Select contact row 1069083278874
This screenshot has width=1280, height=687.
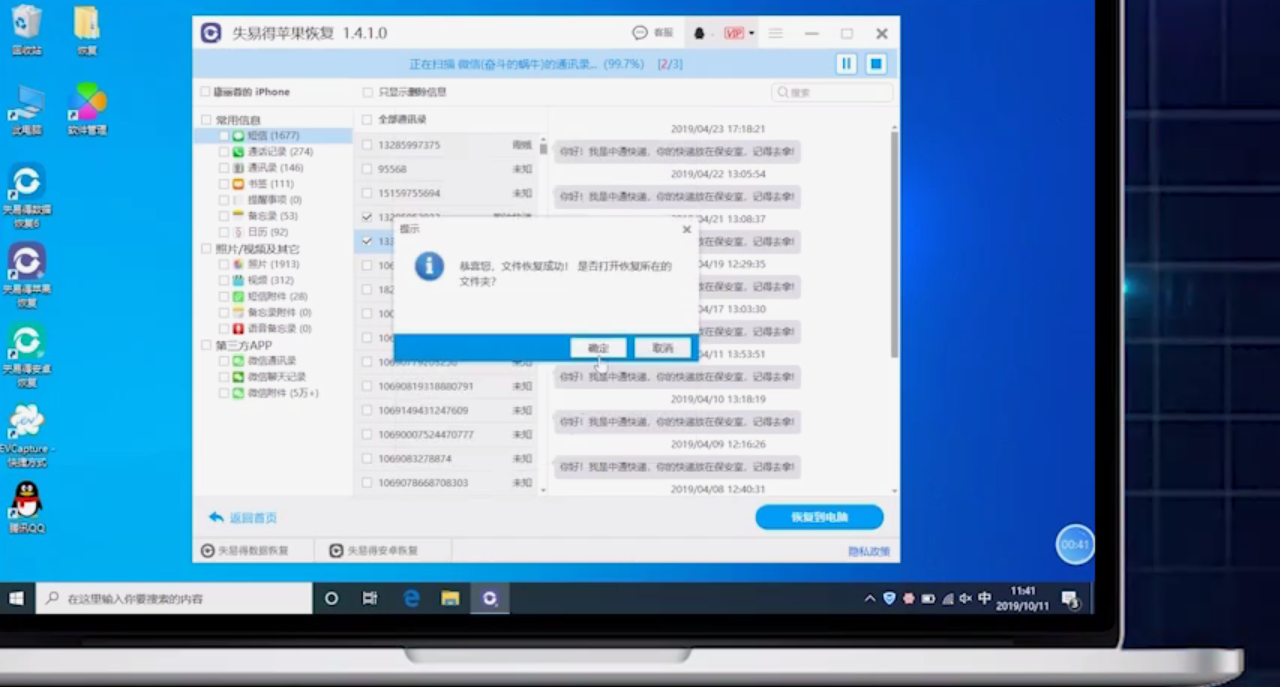447,458
